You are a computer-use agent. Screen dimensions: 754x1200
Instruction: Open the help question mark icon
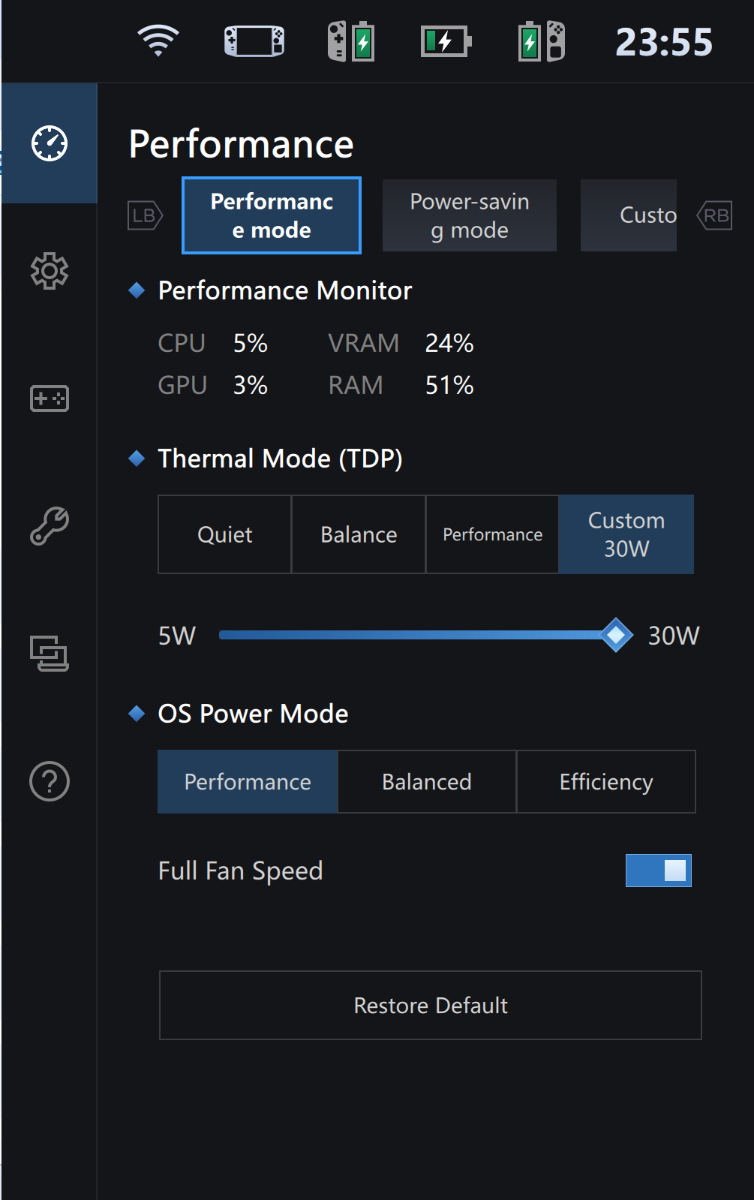point(49,780)
